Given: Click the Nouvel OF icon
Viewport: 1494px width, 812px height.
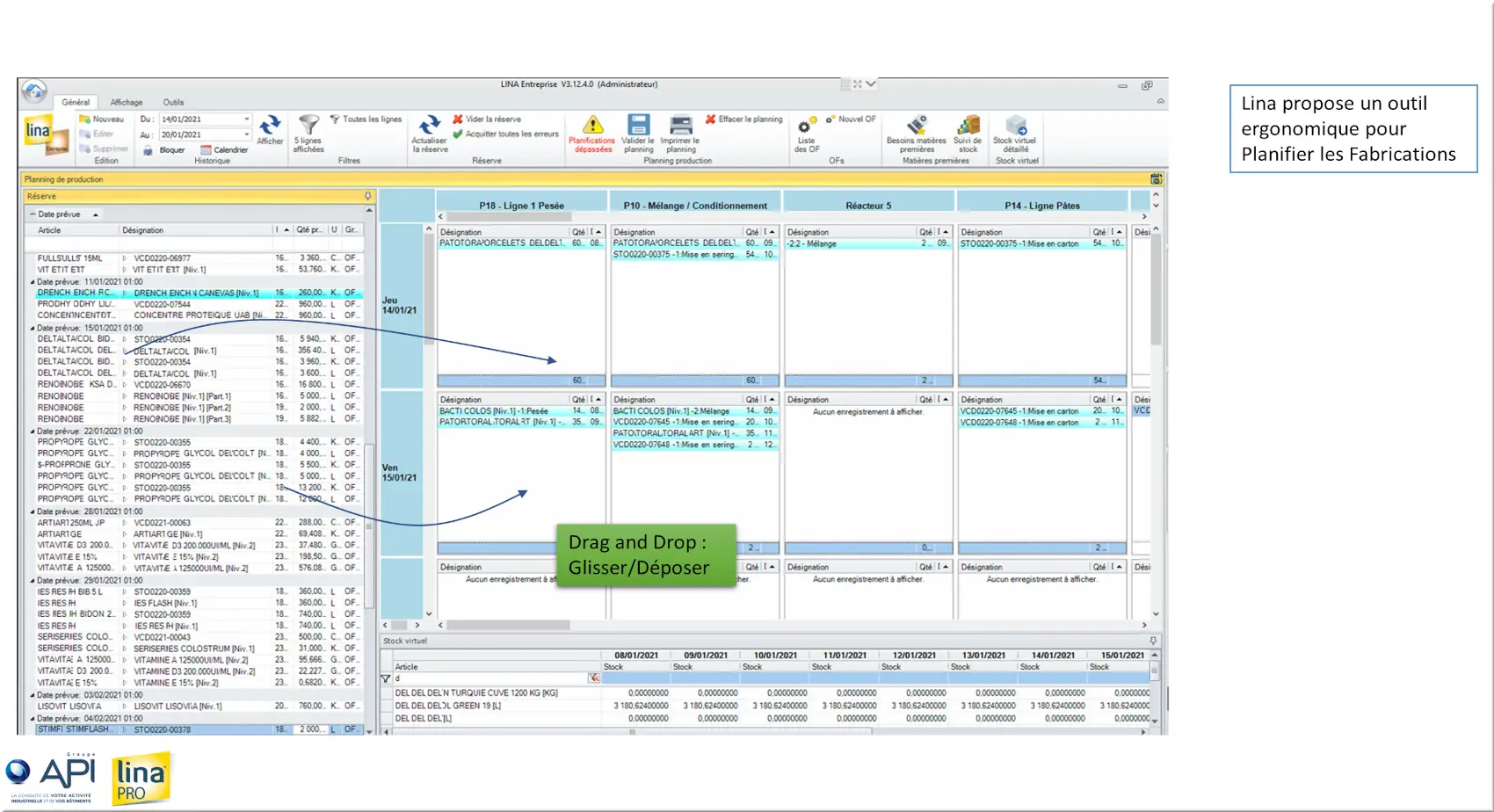Looking at the screenshot, I should (x=830, y=120).
